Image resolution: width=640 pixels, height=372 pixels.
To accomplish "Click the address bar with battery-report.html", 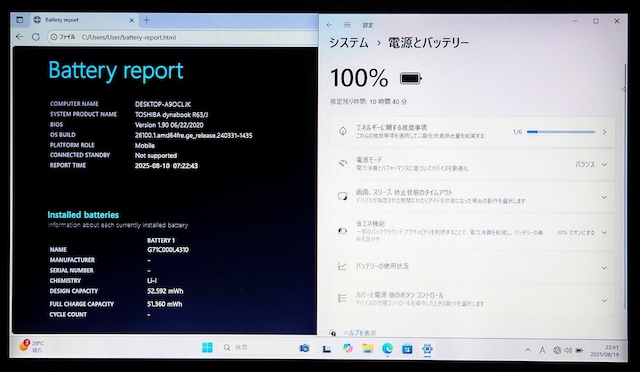I will (x=182, y=37).
